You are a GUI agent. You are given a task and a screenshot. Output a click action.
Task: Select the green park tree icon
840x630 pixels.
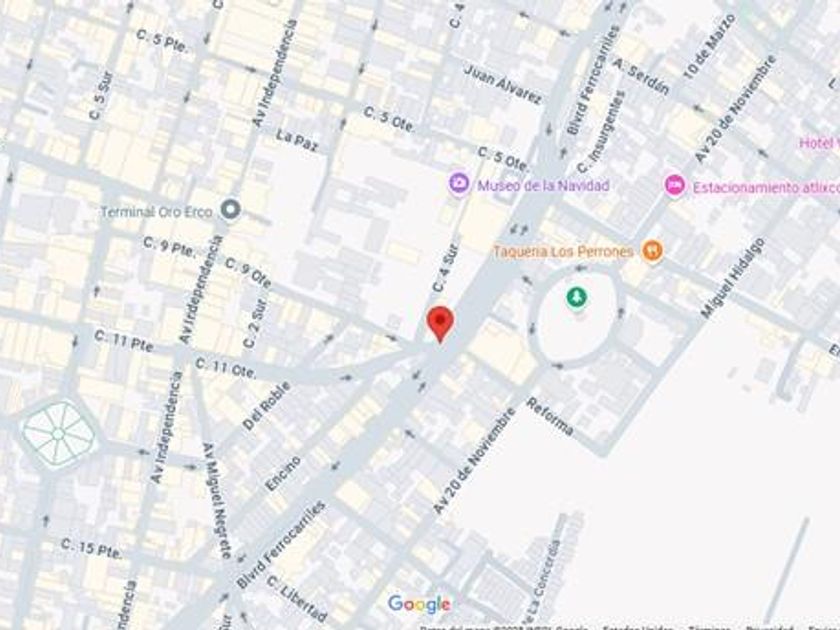pyautogui.click(x=576, y=297)
